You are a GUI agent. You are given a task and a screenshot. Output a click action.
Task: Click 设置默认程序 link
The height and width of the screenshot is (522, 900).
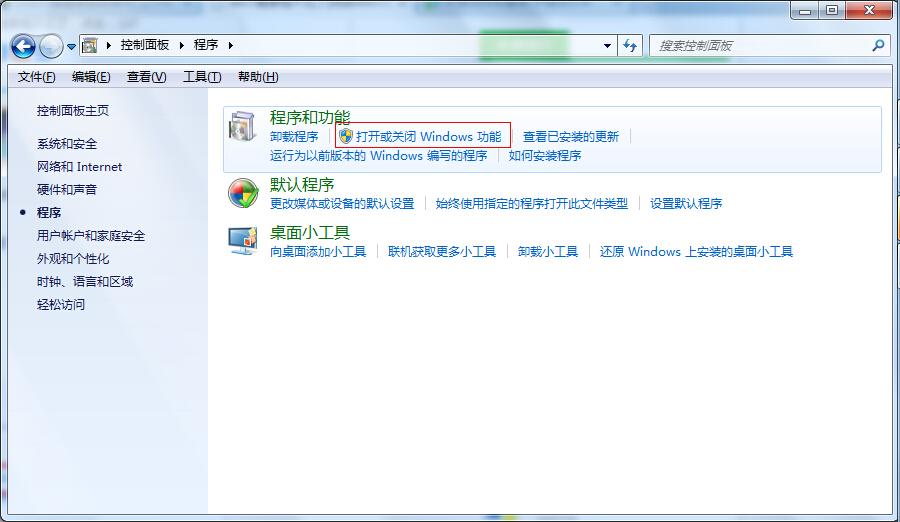(x=686, y=203)
